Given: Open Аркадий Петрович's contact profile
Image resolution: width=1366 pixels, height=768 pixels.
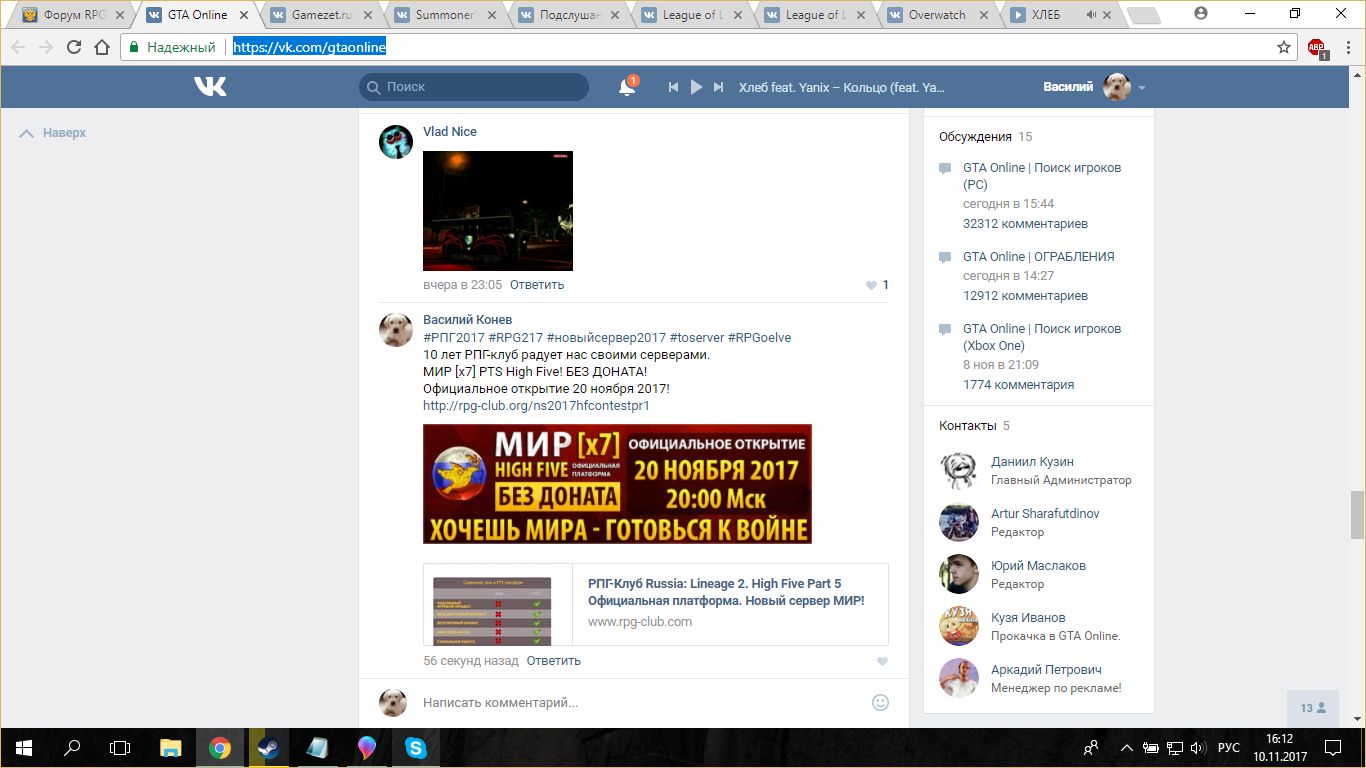Looking at the screenshot, I should click(x=1046, y=670).
